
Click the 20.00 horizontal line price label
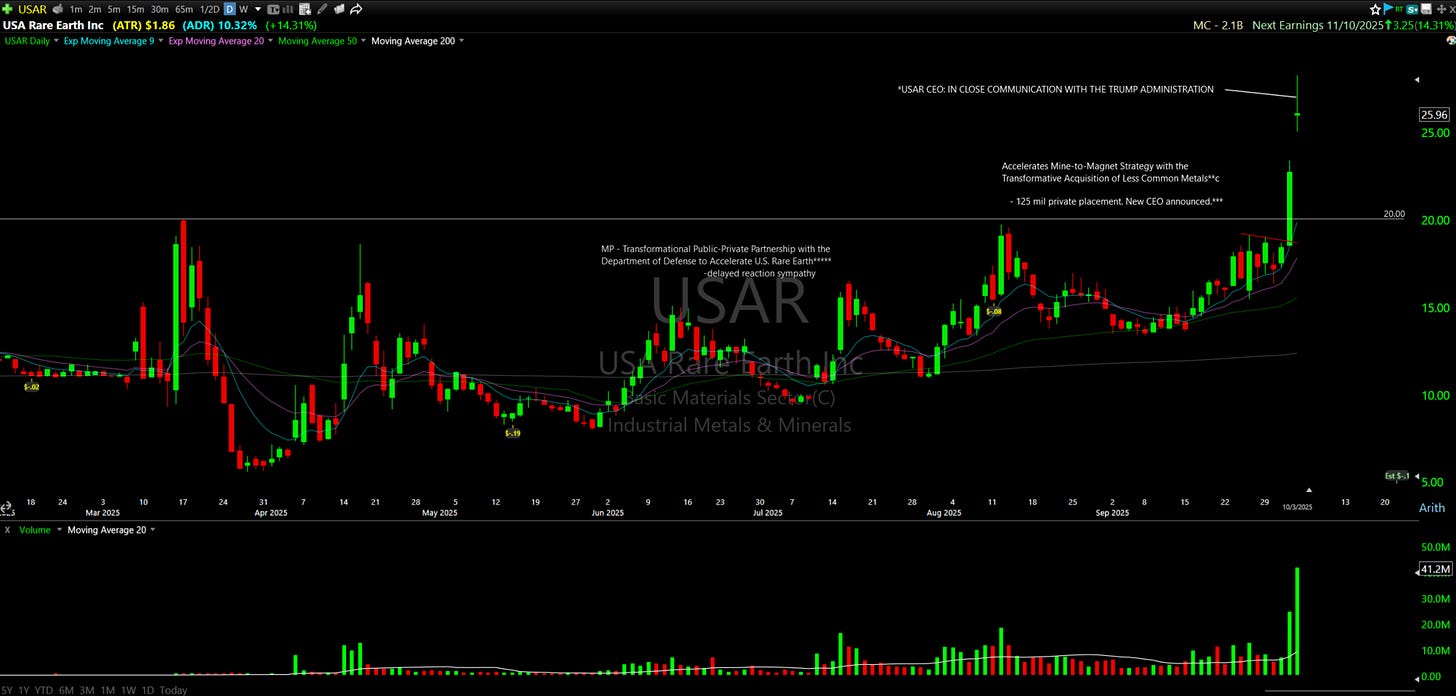[1393, 214]
